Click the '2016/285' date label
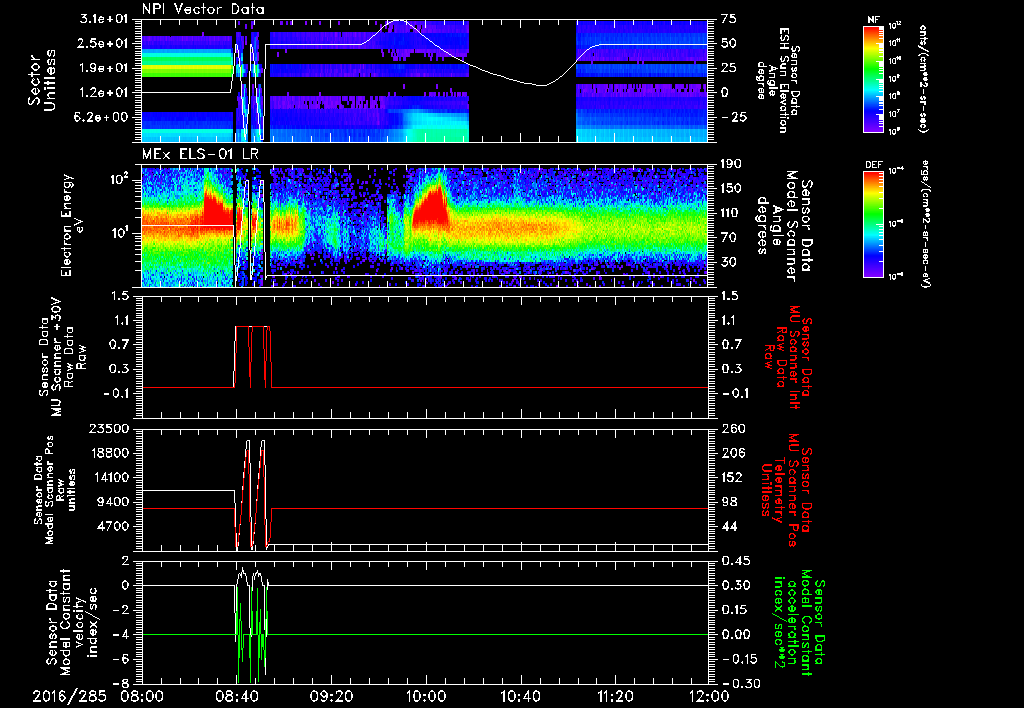Image resolution: width=1024 pixels, height=708 pixels. [x=69, y=696]
